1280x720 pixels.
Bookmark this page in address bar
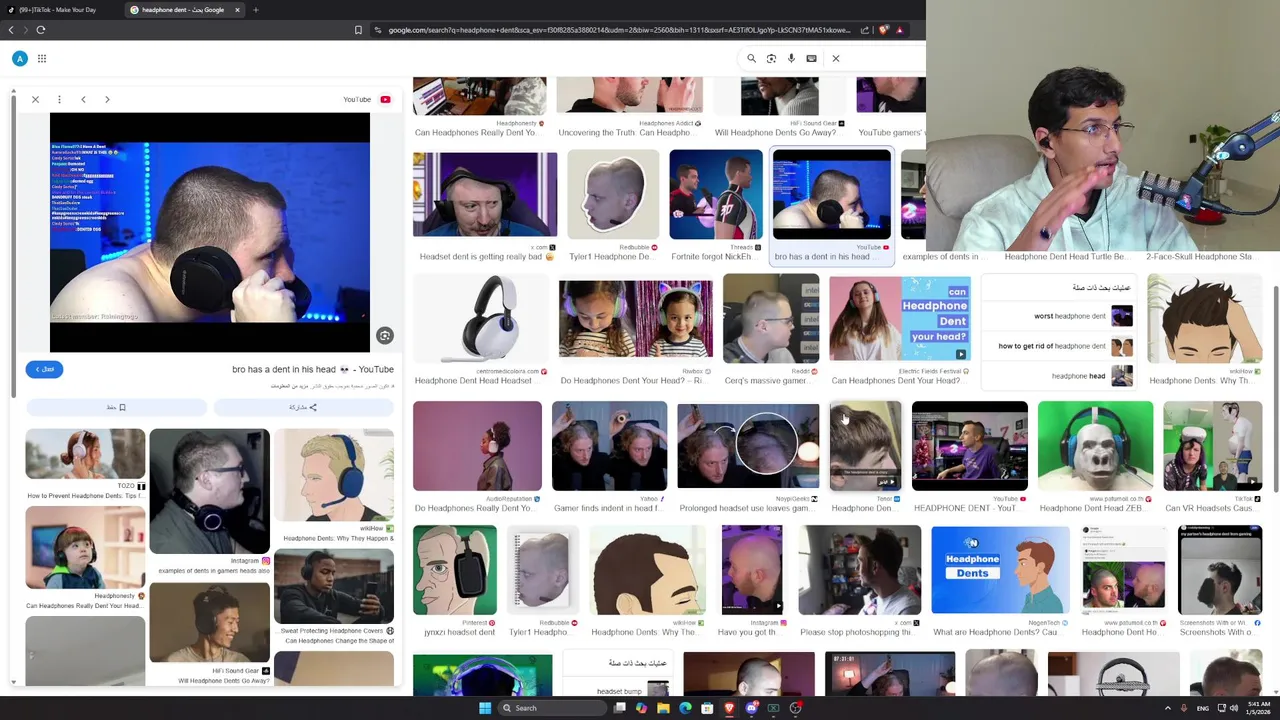tap(358, 30)
